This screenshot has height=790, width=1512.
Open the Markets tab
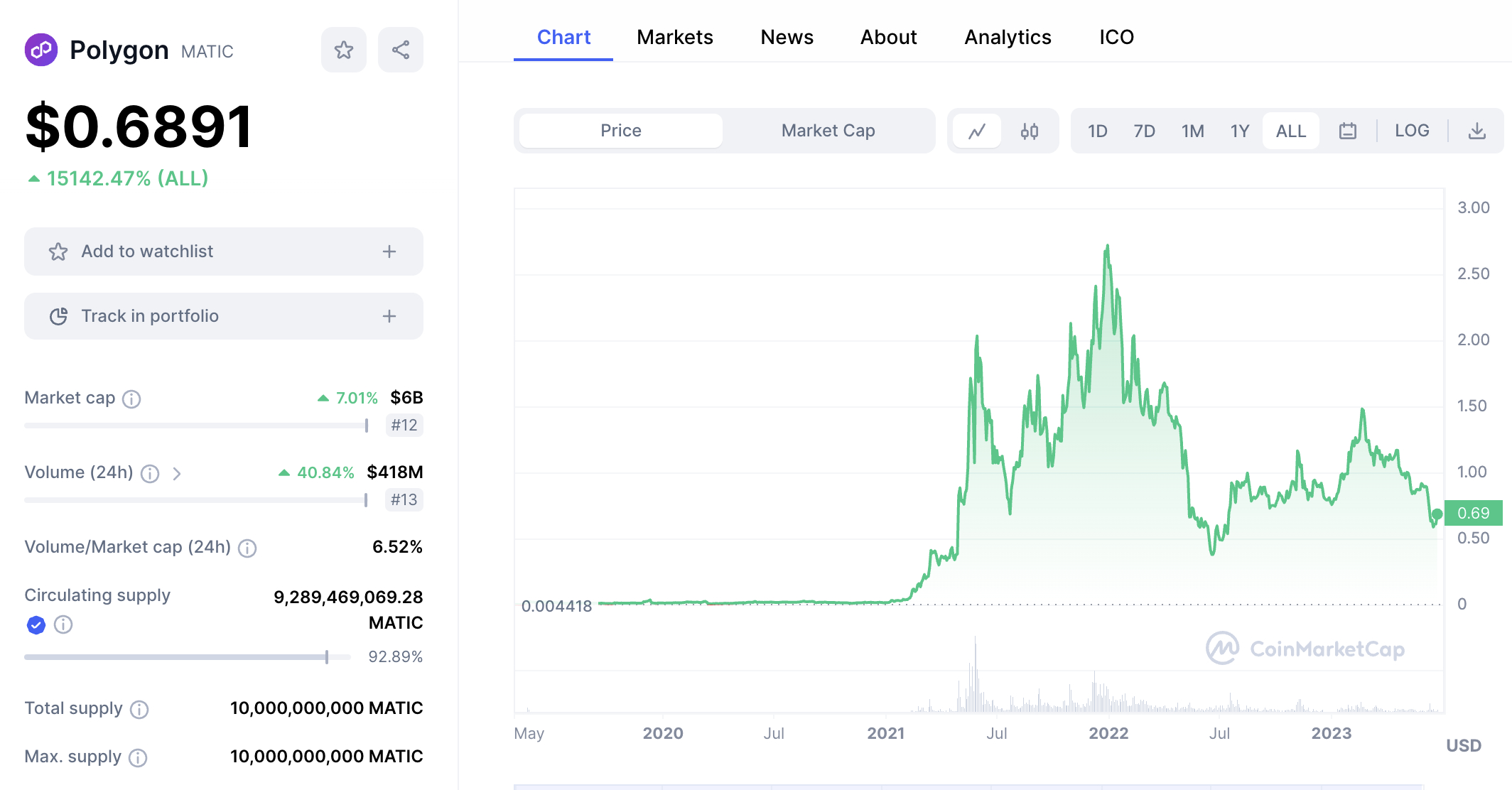click(674, 37)
